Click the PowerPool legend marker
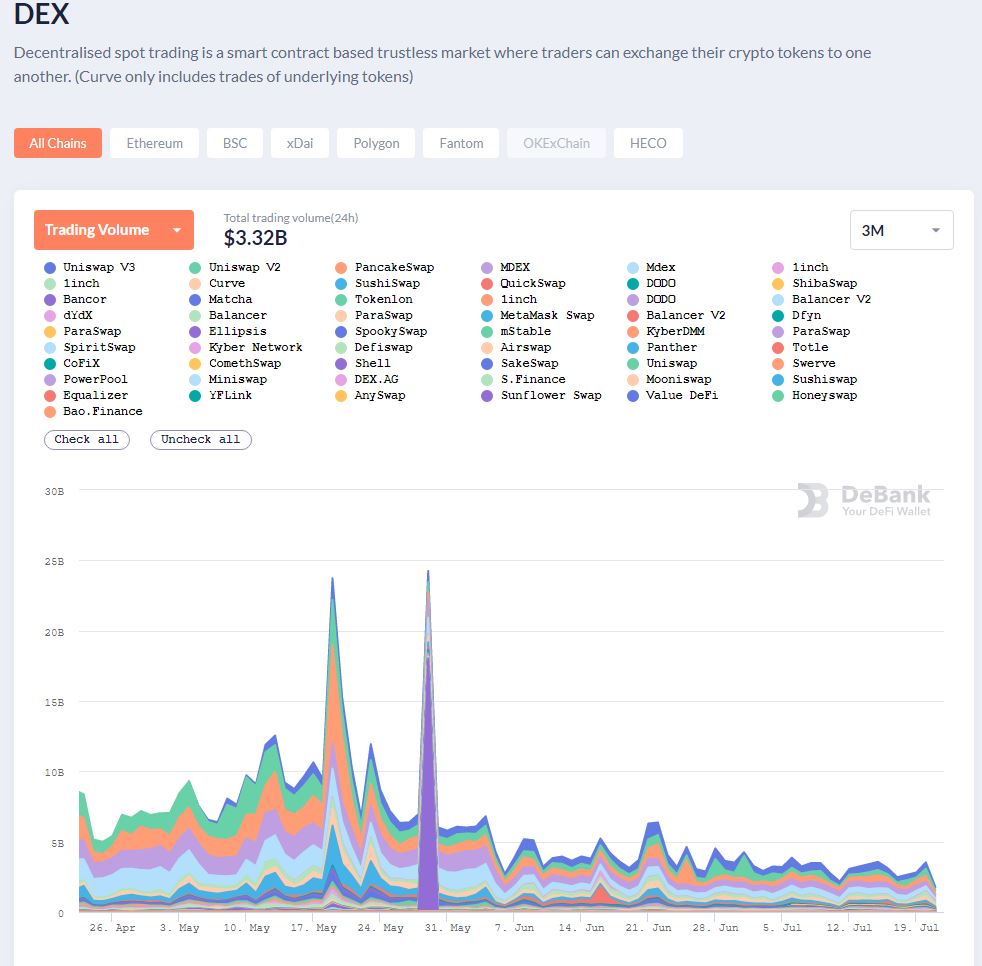Viewport: 982px width, 966px height. coord(50,380)
